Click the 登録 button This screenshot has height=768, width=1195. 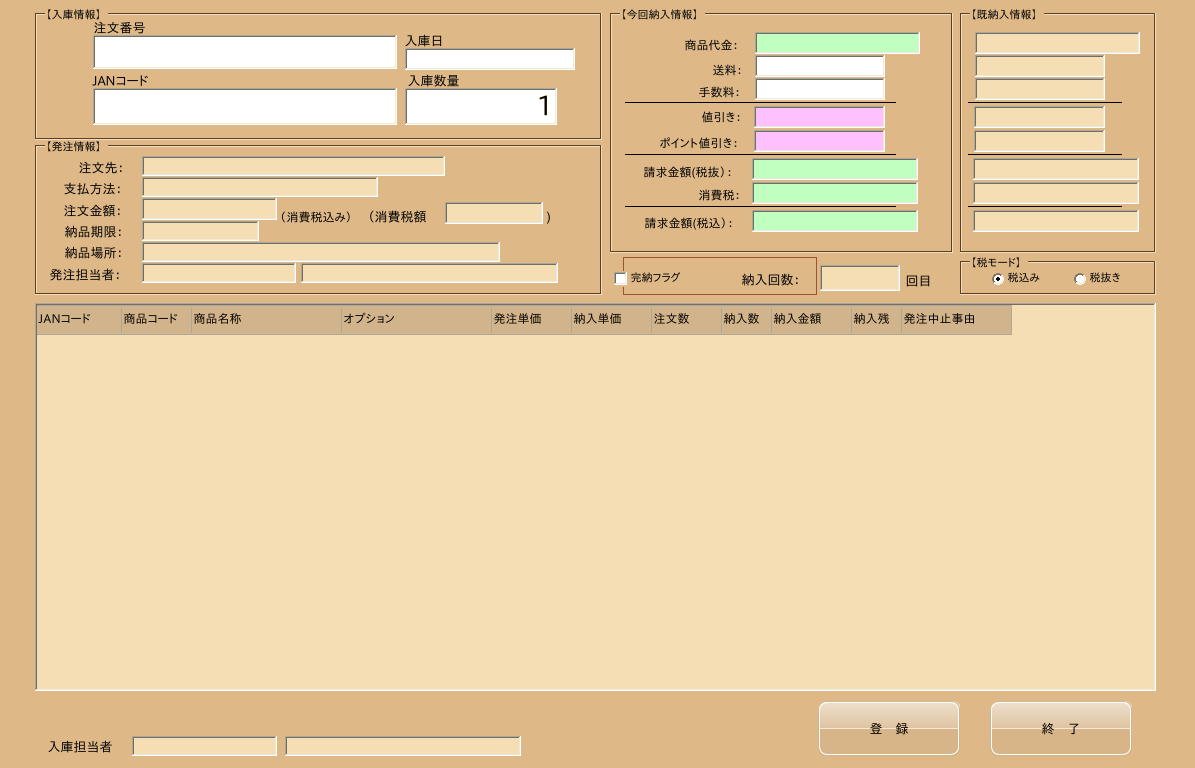click(x=889, y=728)
